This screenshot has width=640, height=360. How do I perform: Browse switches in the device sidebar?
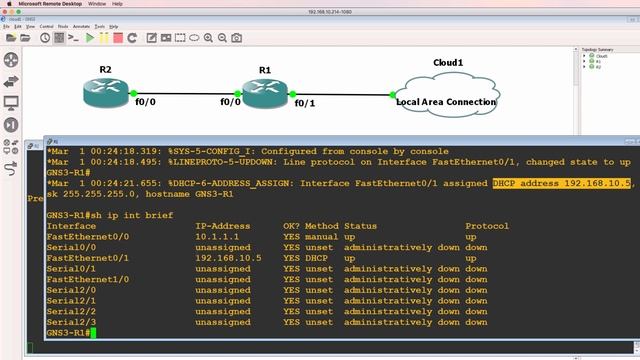pos(11,82)
